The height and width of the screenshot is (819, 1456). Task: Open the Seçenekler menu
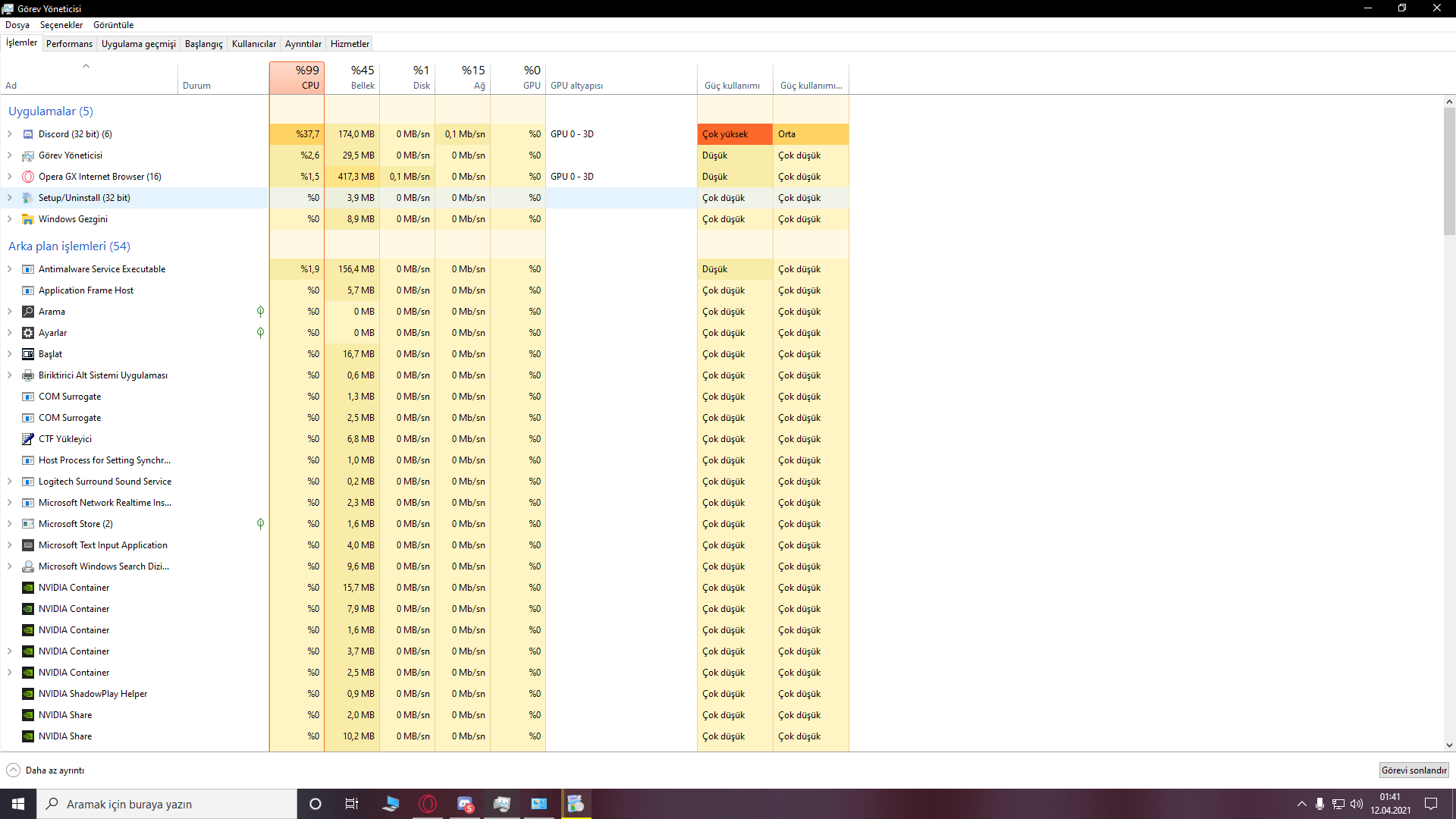pyautogui.click(x=61, y=25)
